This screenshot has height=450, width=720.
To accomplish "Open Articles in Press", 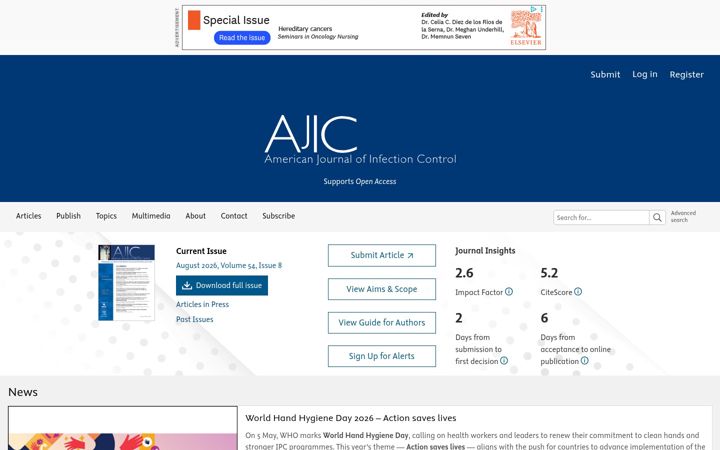I will (x=202, y=304).
